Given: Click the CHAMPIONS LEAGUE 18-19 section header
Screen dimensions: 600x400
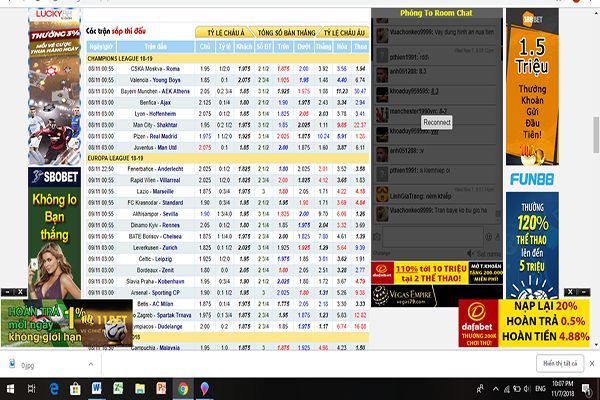Looking at the screenshot, I should 228,59.
